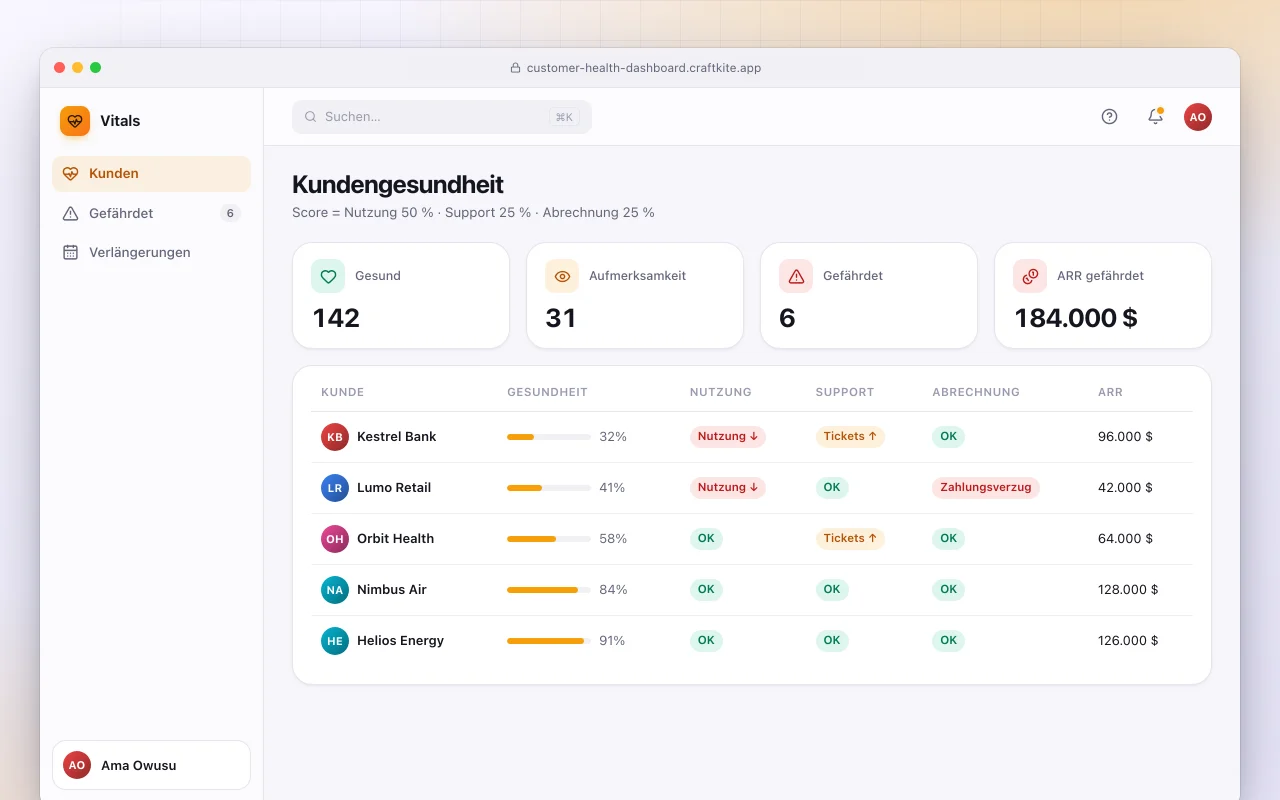1280x800 pixels.
Task: Select the Nimbus Air name
Action: tap(392, 590)
